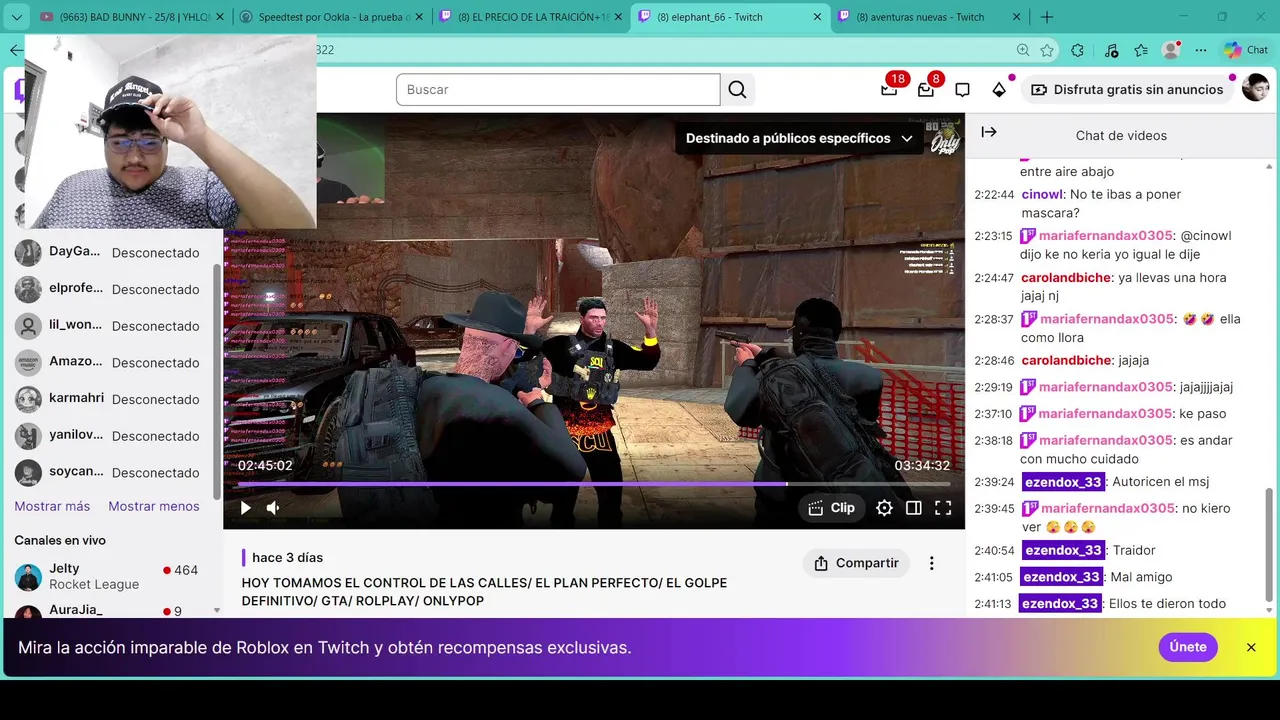This screenshot has height=720, width=1280.
Task: Seek on the video progress bar
Action: point(594,484)
